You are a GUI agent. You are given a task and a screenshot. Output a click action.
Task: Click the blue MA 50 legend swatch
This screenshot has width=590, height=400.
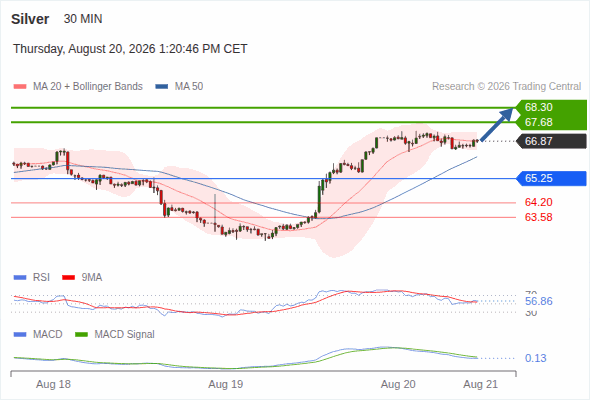[x=162, y=87]
